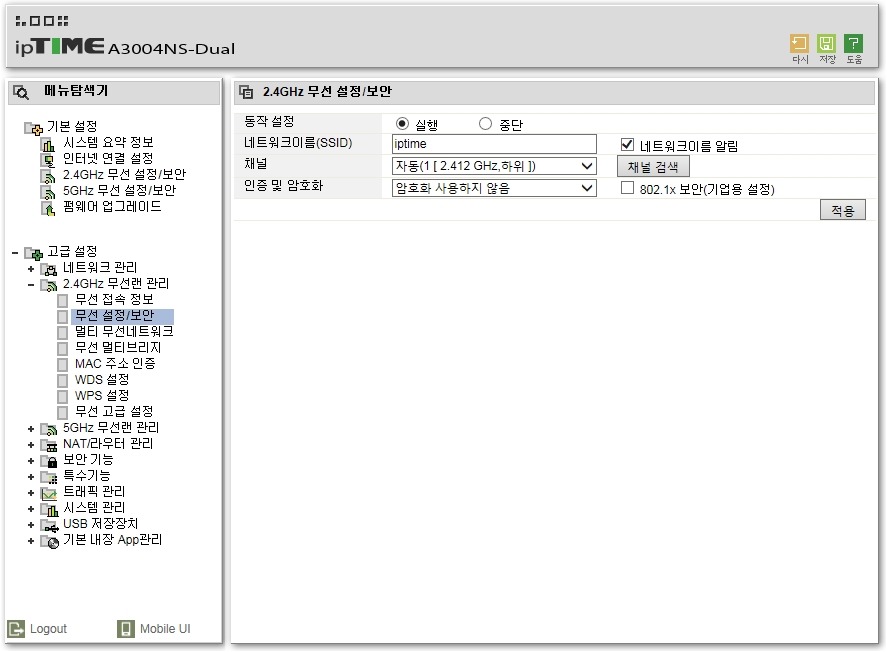This screenshot has width=887, height=652.
Task: Expand the 기본 내장 App관리 plus sign
Action: 31,542
